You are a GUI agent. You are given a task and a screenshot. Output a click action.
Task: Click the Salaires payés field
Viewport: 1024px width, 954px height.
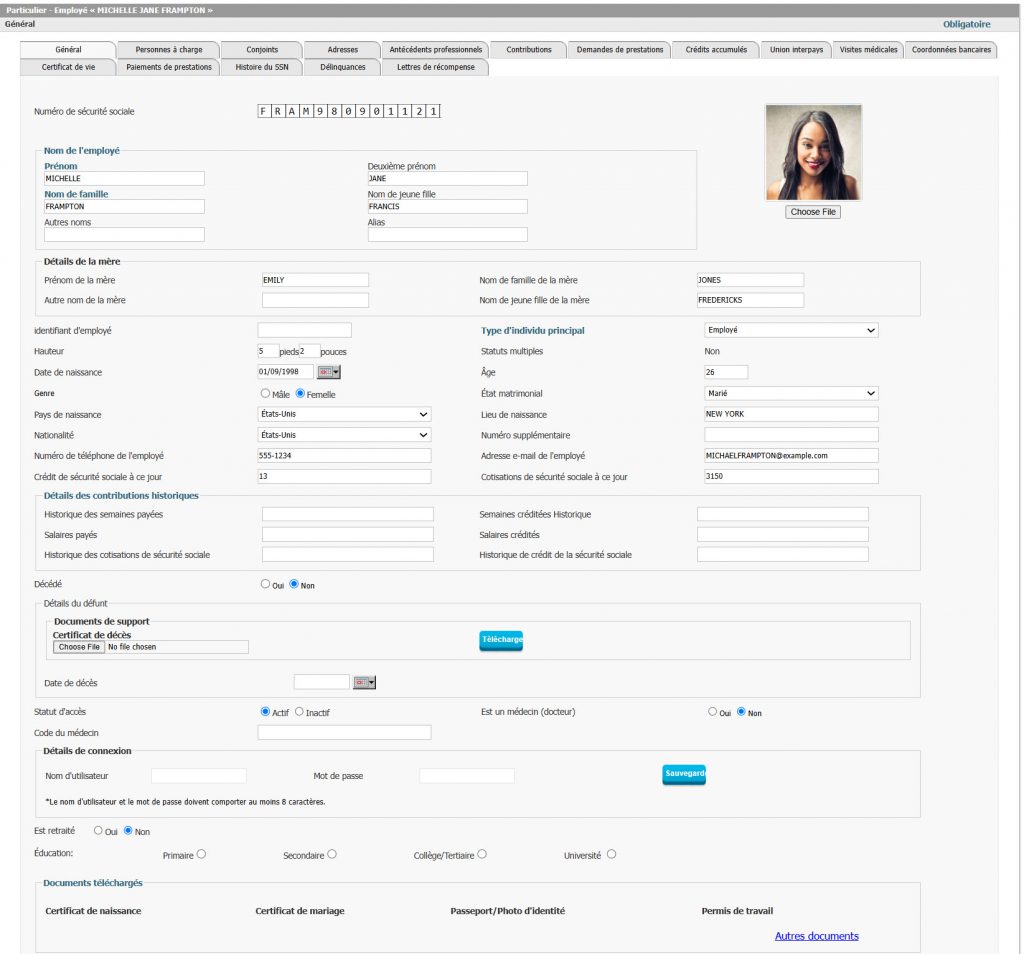(347, 535)
